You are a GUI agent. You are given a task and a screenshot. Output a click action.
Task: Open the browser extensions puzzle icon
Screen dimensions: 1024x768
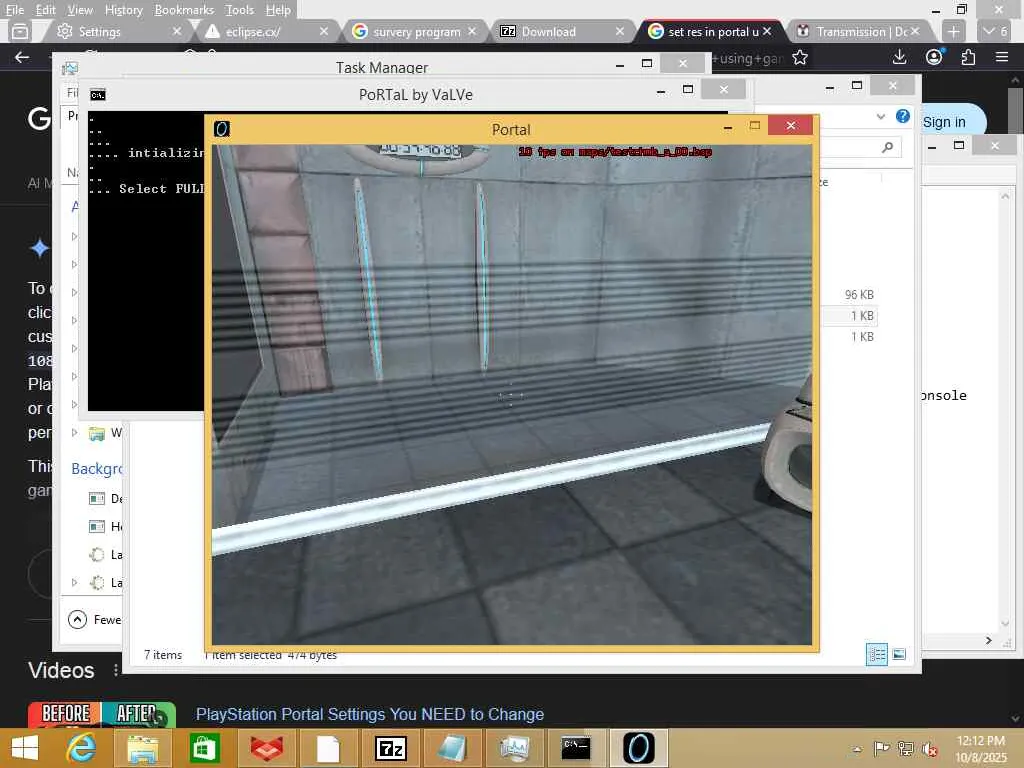(968, 57)
